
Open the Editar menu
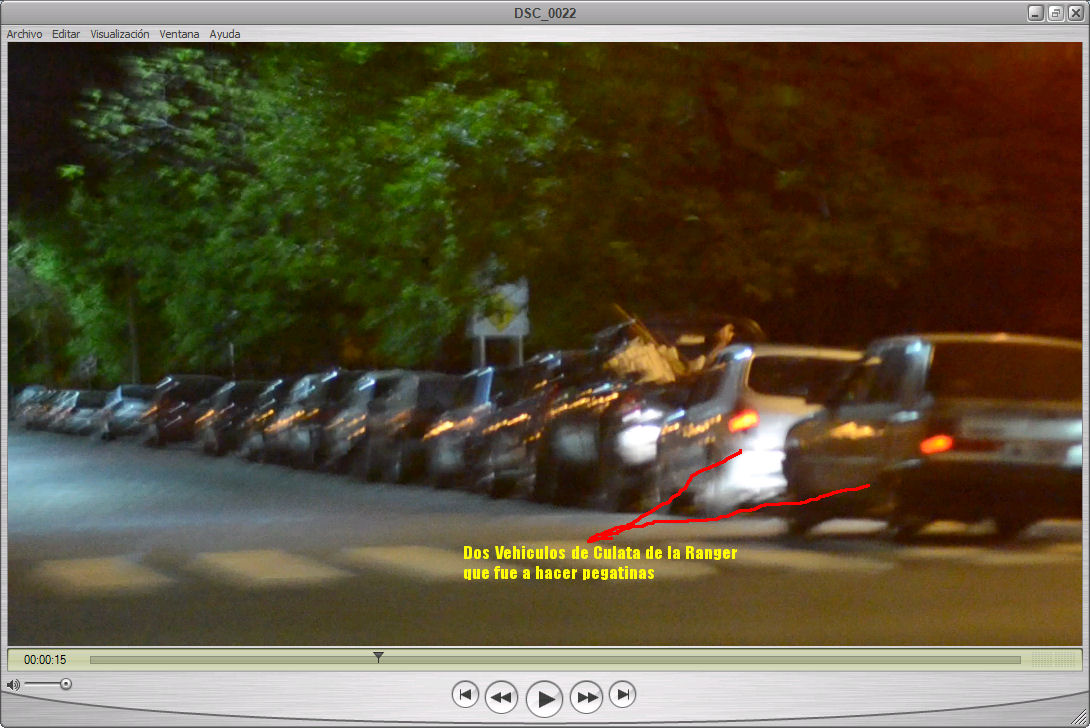coord(66,34)
